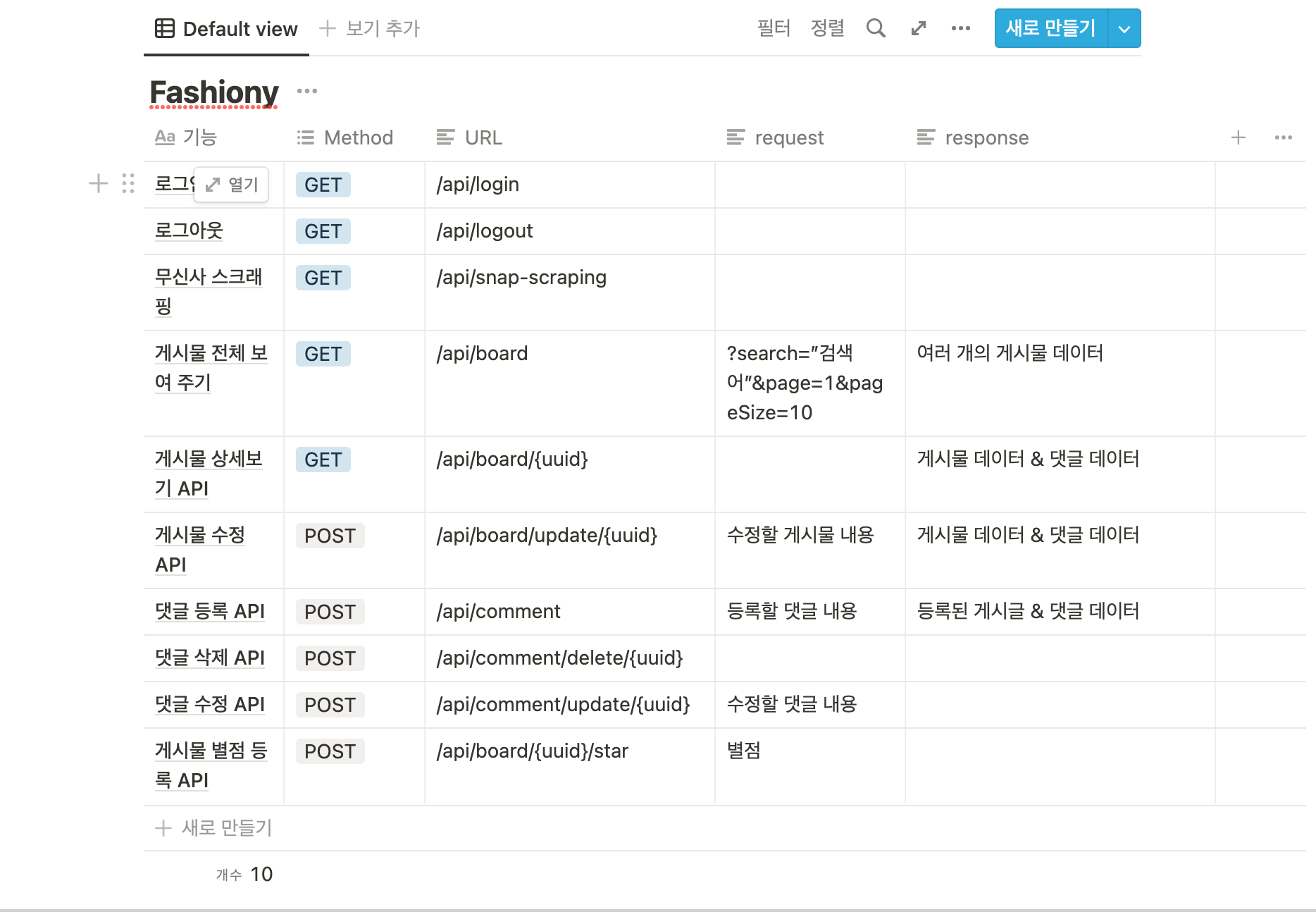Screen dimensions: 1316x912
Task: Open 게시물 전체 보여 주기 page
Action: pyautogui.click(x=211, y=367)
